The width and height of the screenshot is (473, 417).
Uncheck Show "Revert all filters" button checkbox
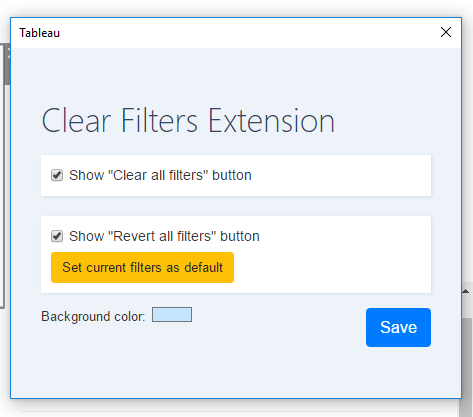[57, 236]
